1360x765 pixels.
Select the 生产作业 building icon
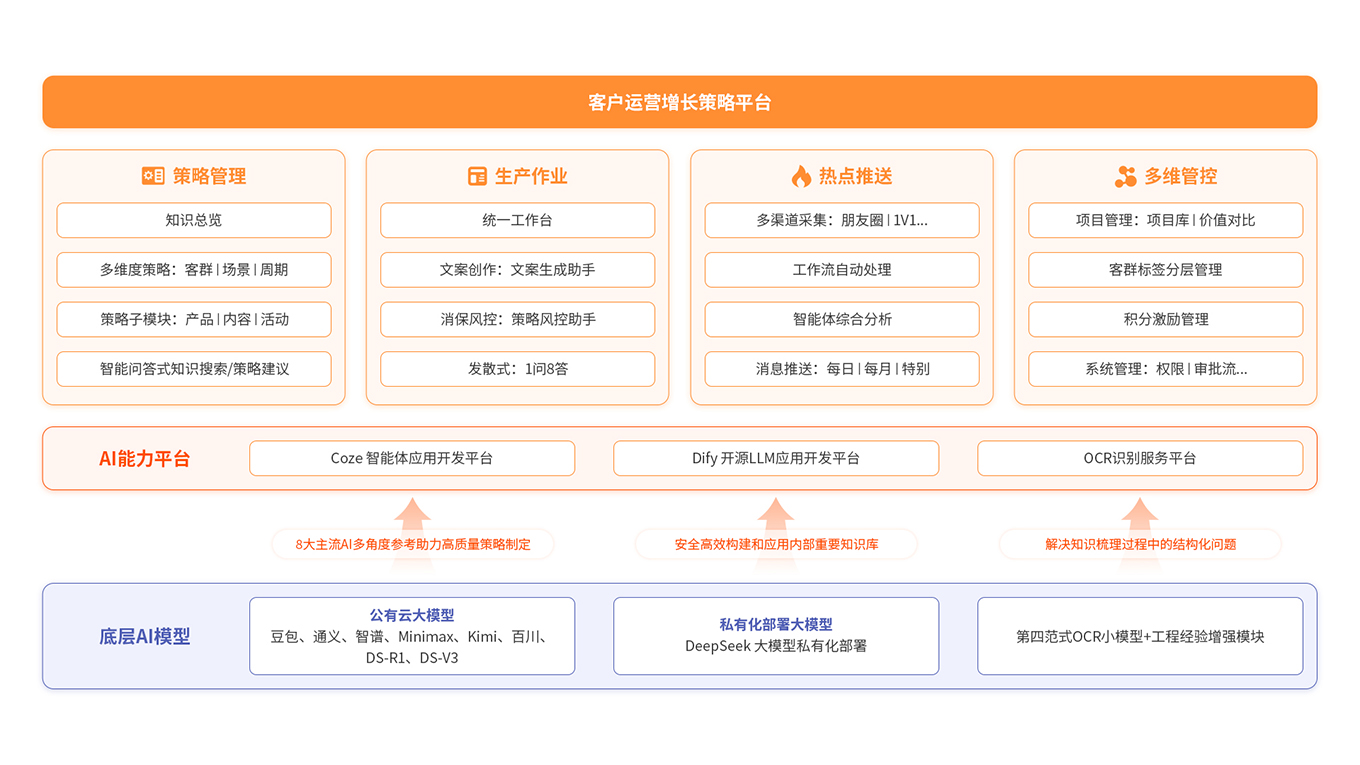coord(475,175)
